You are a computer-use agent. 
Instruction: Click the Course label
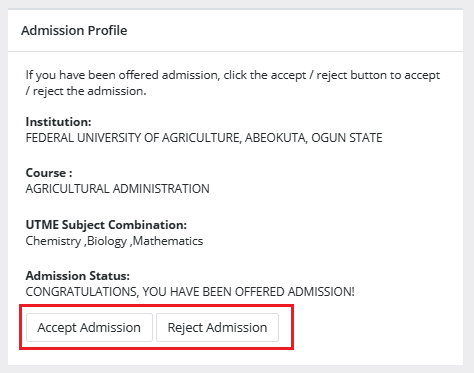point(49,173)
